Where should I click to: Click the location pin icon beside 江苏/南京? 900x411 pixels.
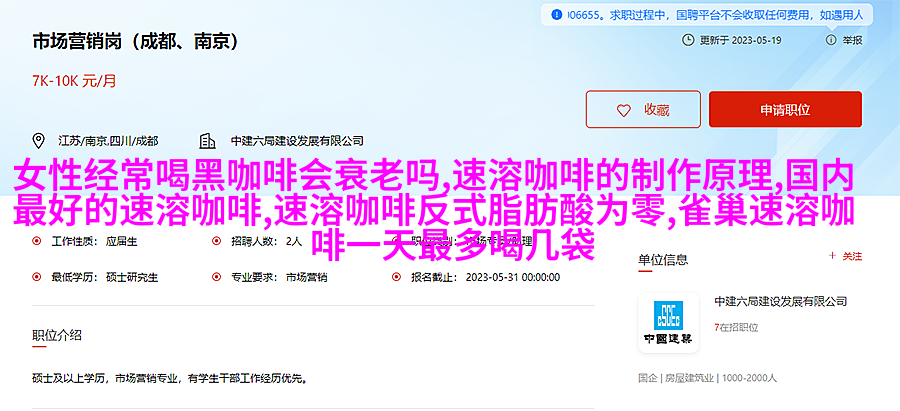tap(38, 141)
